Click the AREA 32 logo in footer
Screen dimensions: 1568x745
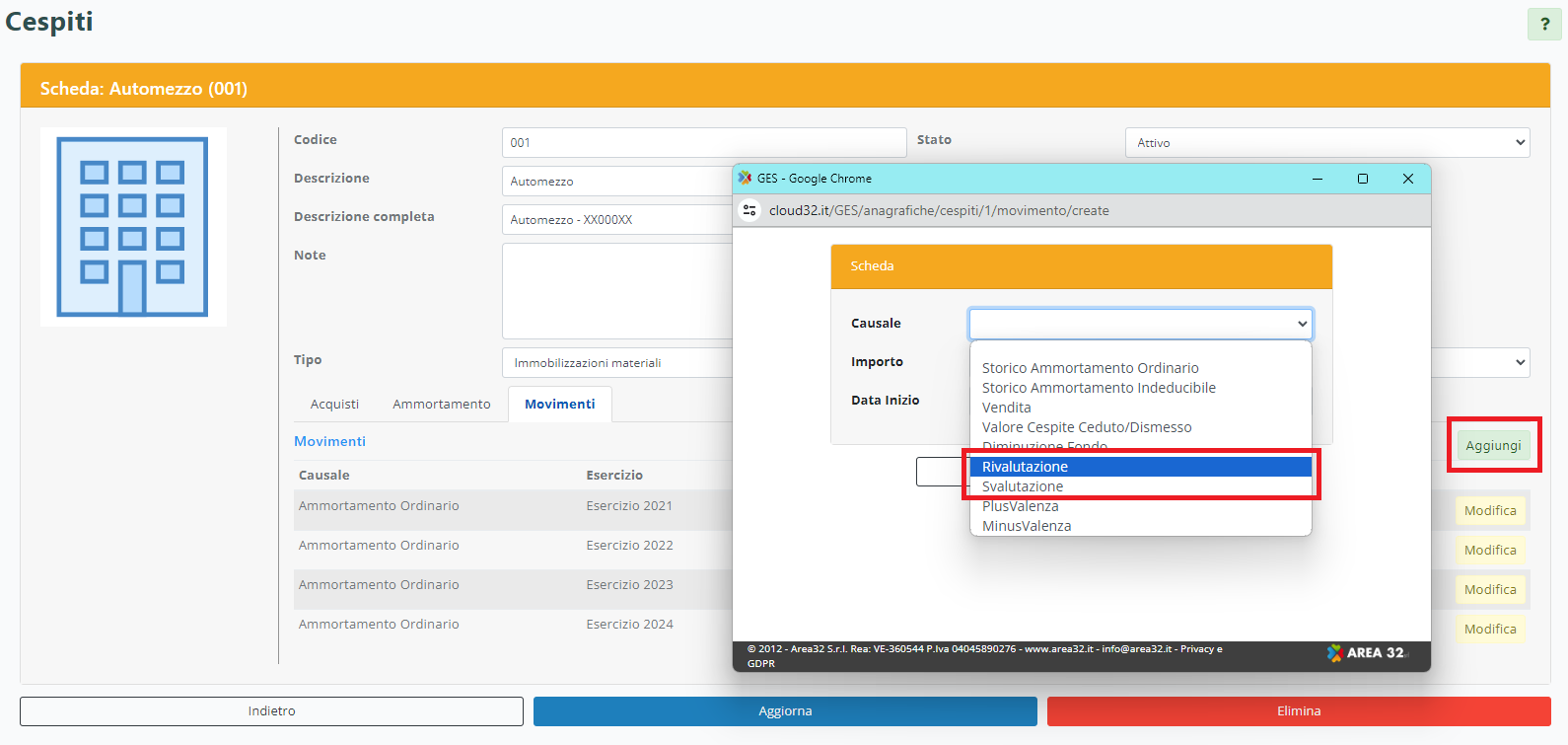1367,653
